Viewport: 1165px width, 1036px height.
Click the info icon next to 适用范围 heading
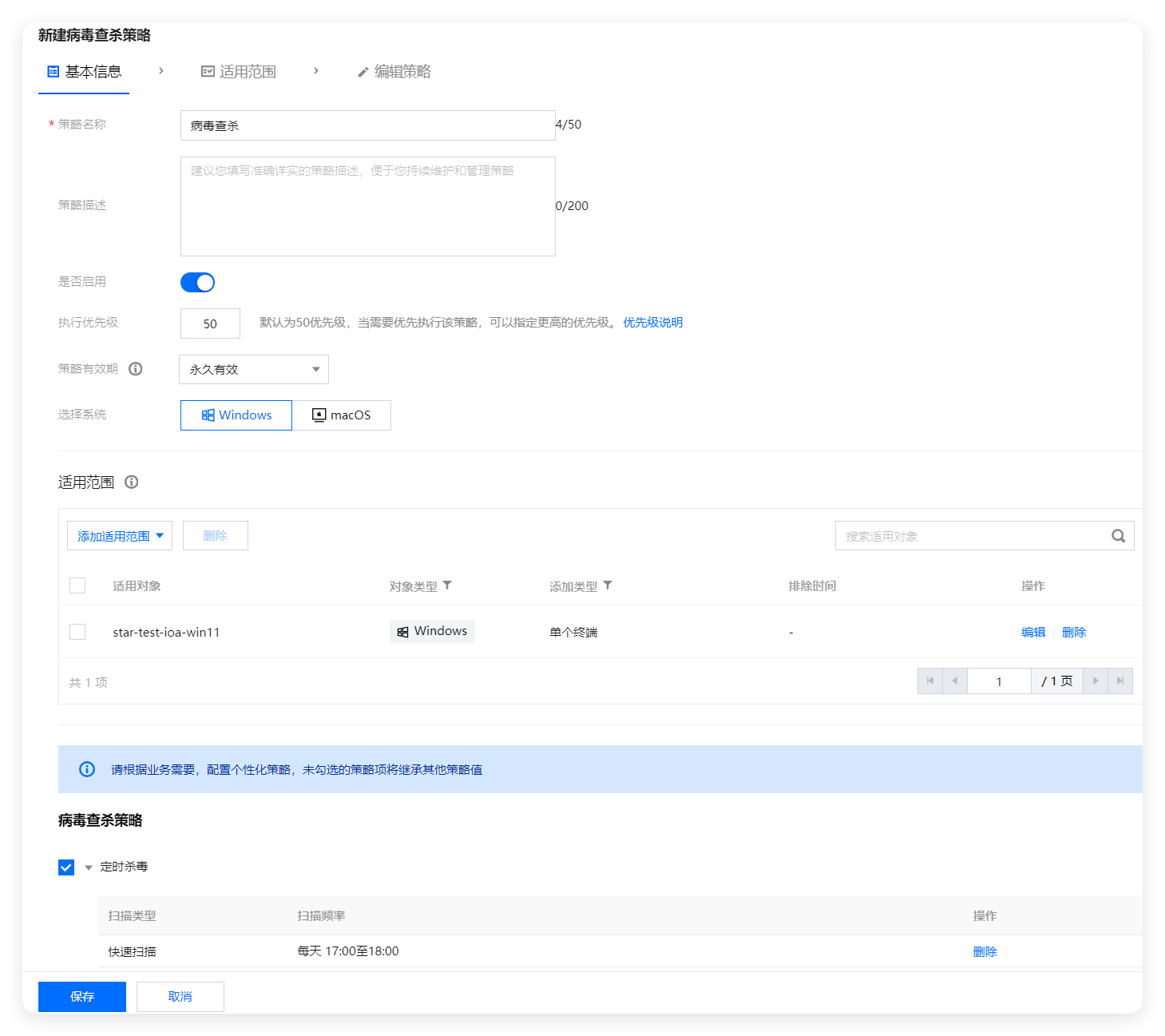click(132, 482)
